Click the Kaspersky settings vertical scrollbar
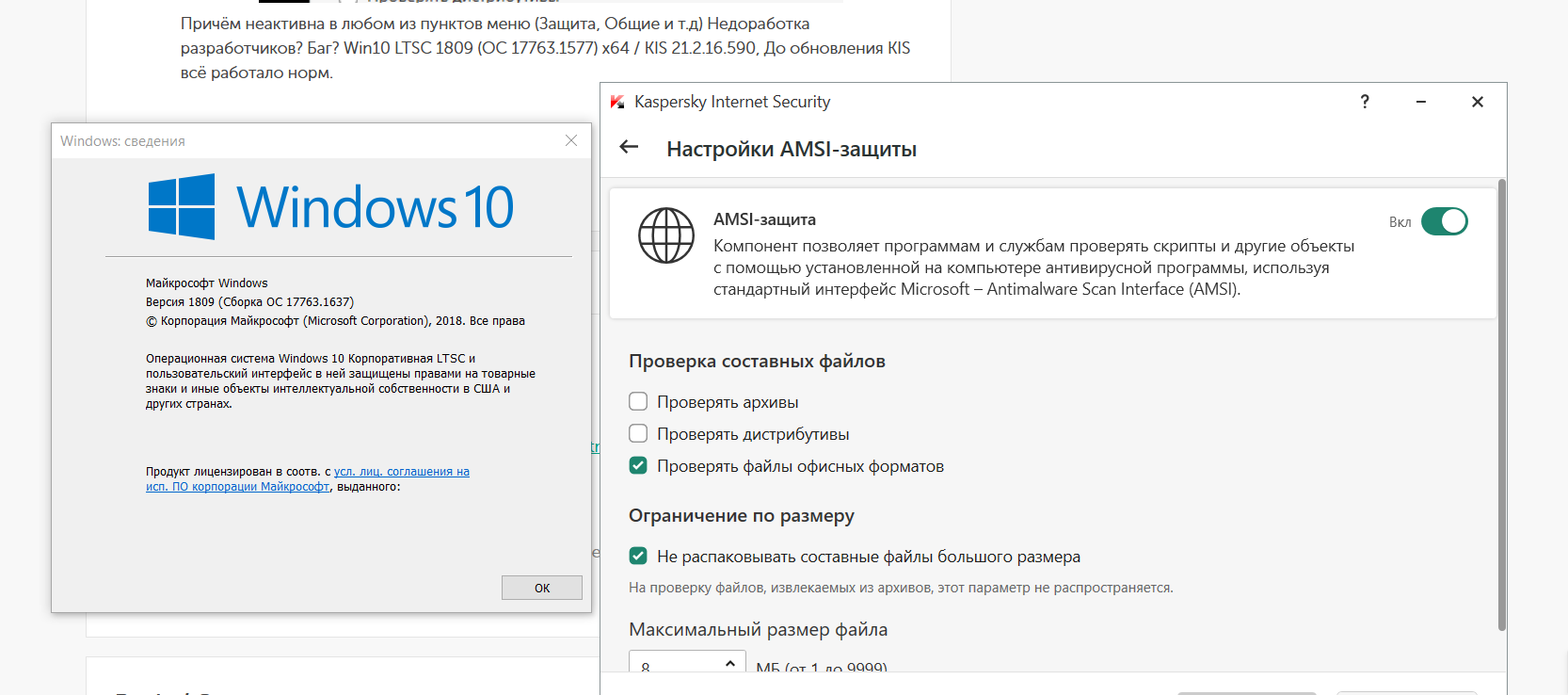The image size is (1568, 695). point(1502,405)
